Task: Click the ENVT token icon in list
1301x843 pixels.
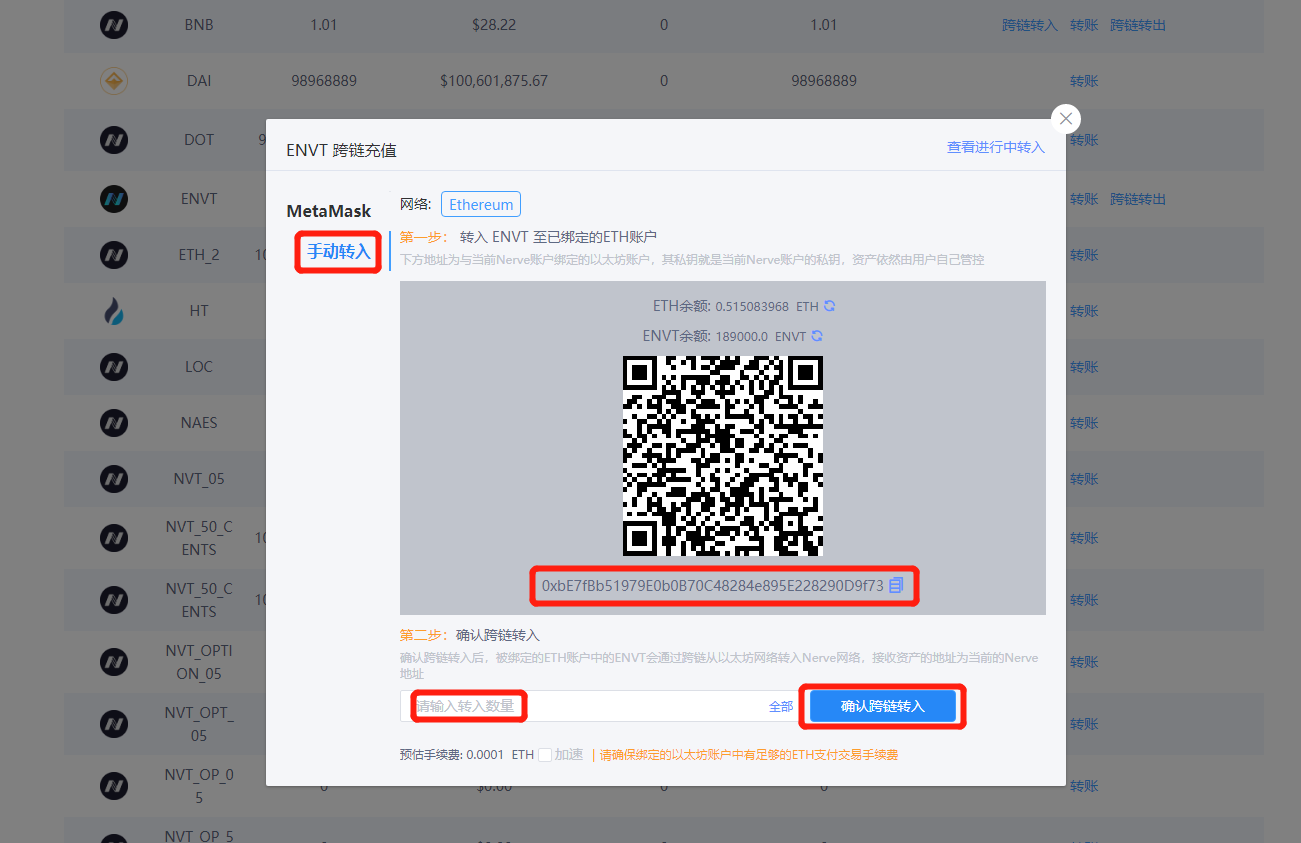Action: click(114, 199)
